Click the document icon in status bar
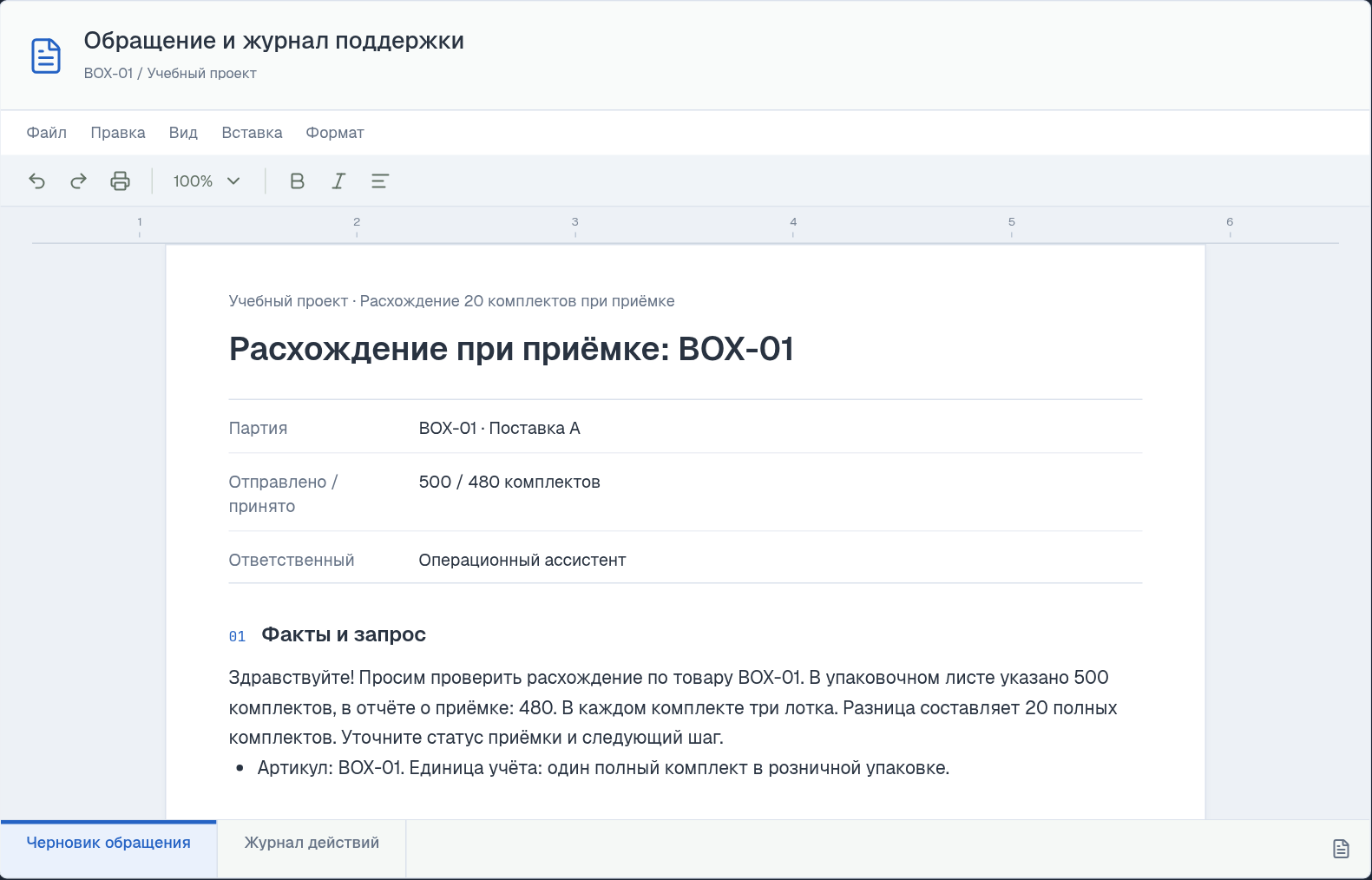Screen dimensions: 1372x880 1341,849
